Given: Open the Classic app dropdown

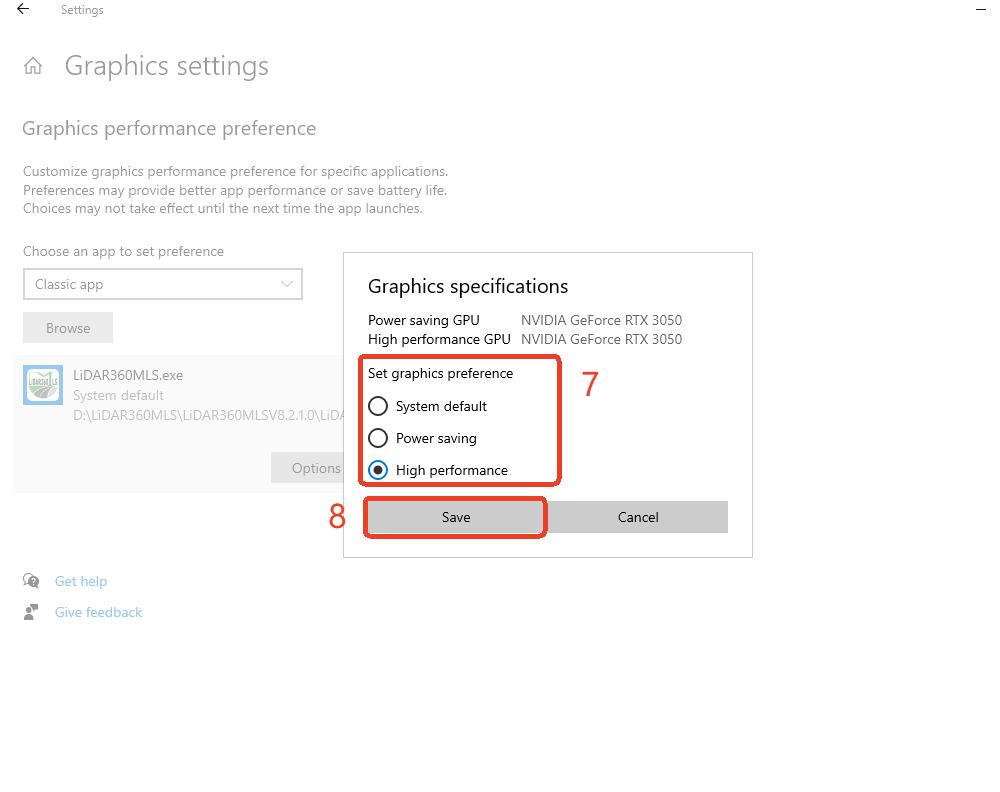Looking at the screenshot, I should [163, 284].
